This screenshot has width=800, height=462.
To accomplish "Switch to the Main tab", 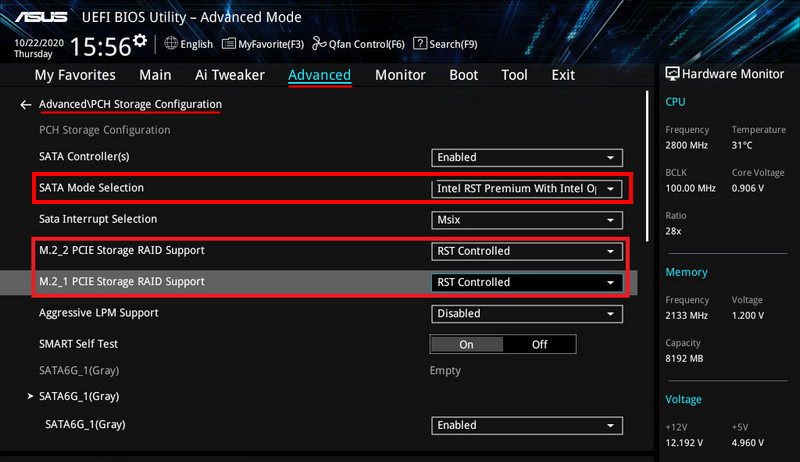I will [x=155, y=75].
